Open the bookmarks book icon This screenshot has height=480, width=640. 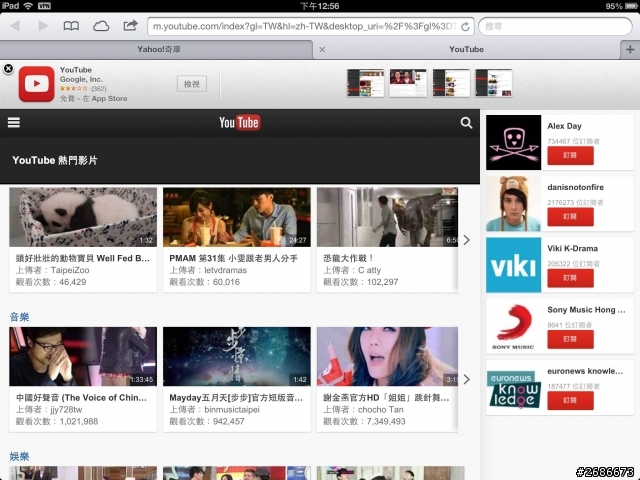(x=71, y=26)
